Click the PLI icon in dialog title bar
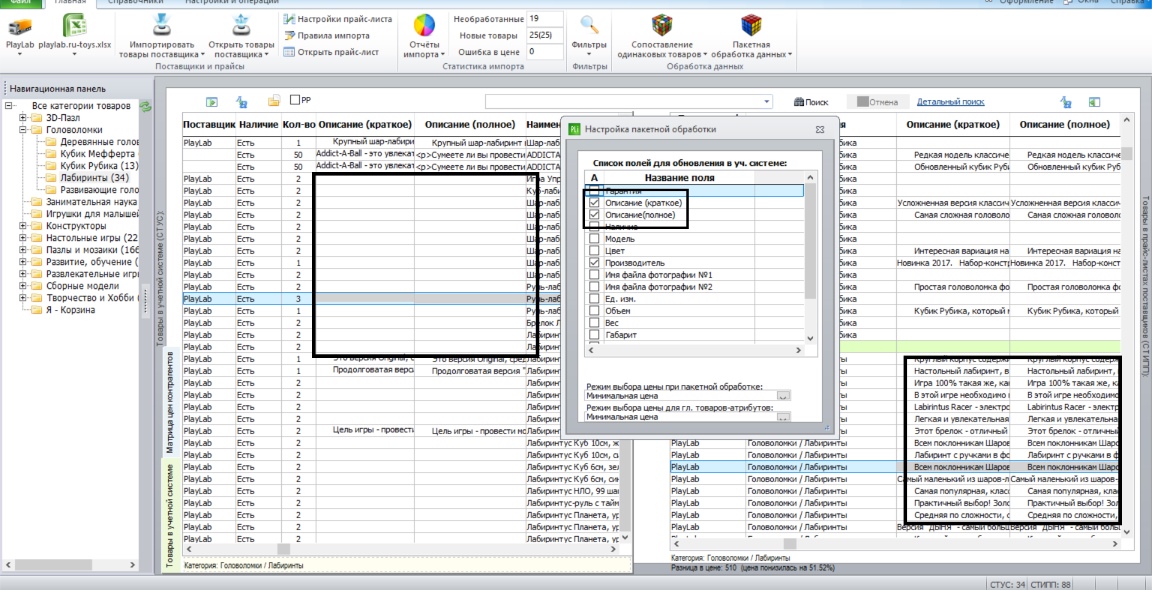The height and width of the screenshot is (590, 1152). click(575, 129)
